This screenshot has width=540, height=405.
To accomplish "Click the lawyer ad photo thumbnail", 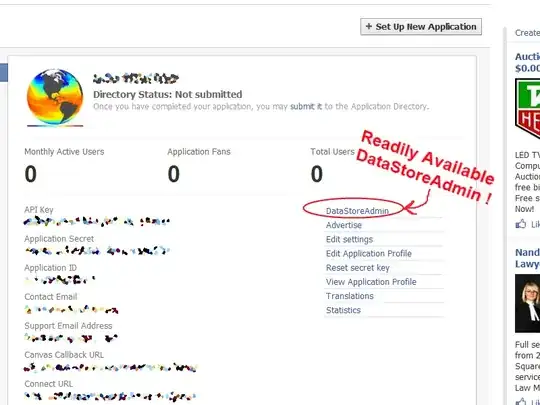I will (x=527, y=303).
